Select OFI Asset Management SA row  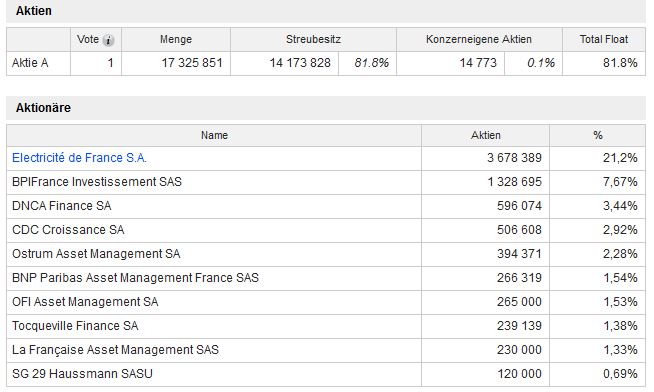[326, 302]
